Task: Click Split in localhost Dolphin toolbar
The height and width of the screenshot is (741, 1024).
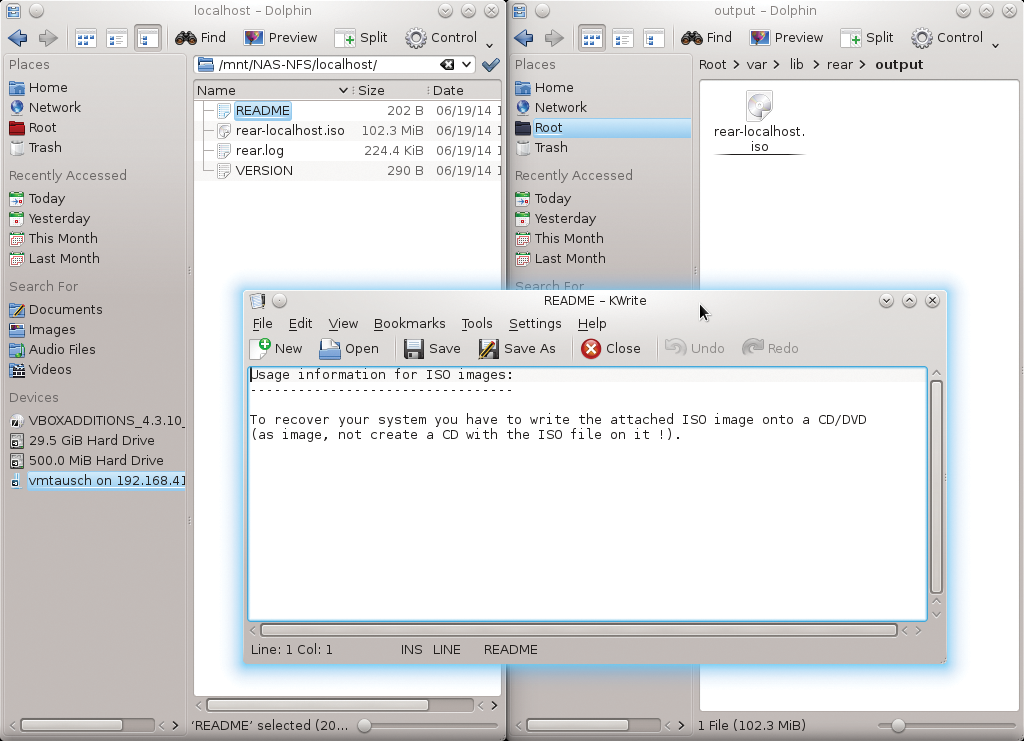Action: tap(361, 38)
